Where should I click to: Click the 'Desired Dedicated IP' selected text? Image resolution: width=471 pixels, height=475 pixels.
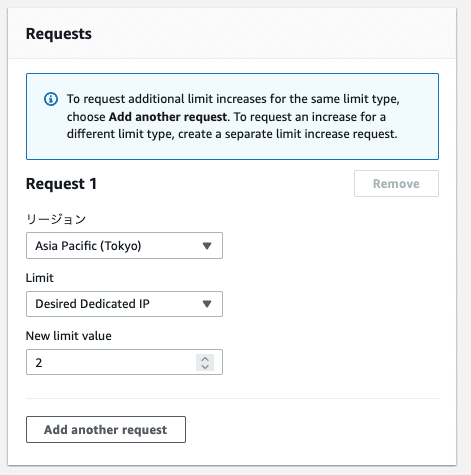tap(92, 304)
